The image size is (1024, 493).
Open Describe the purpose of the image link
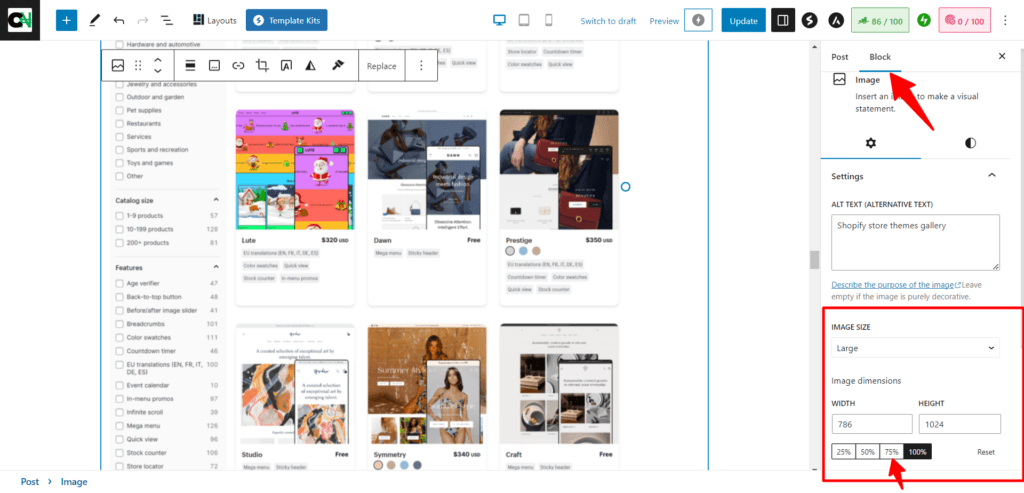pos(896,285)
